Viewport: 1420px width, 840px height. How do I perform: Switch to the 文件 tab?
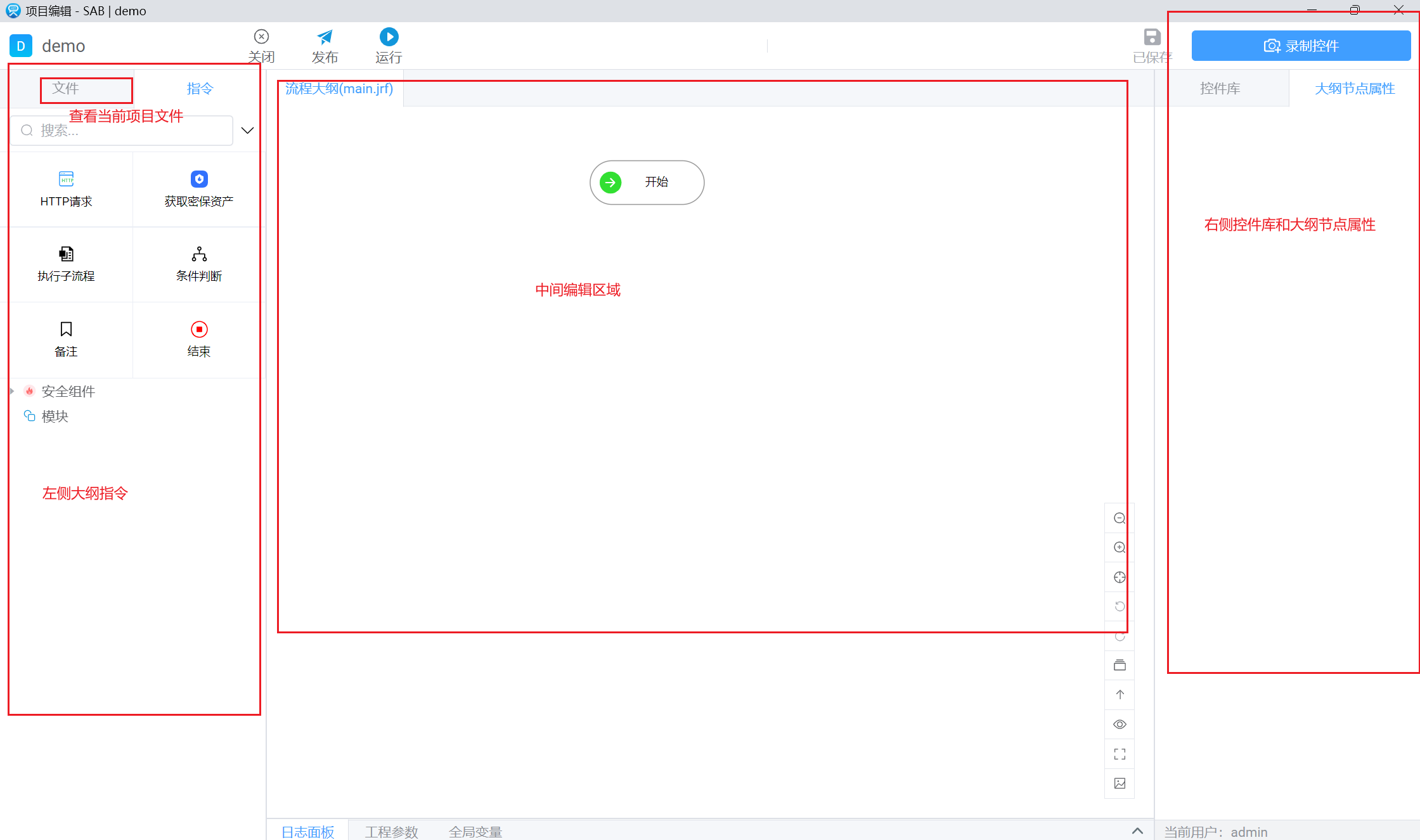66,88
